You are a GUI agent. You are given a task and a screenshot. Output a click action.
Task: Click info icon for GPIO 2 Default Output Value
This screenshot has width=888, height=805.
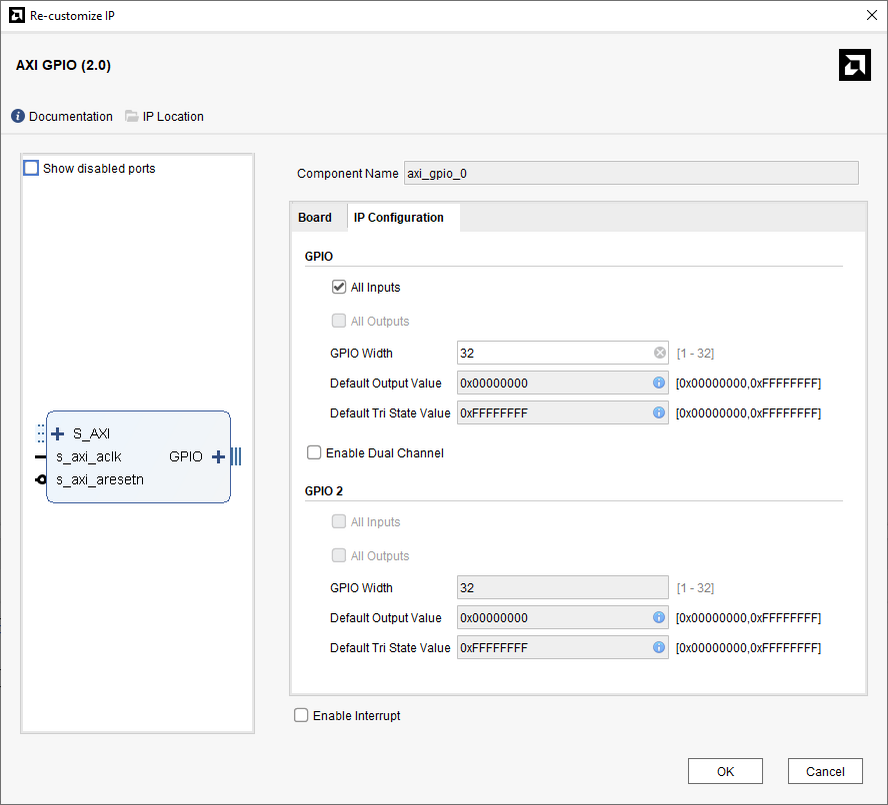click(x=659, y=618)
